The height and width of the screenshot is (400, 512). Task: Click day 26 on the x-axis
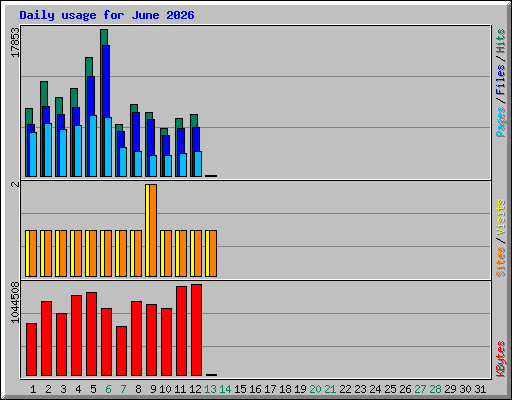pos(405,389)
